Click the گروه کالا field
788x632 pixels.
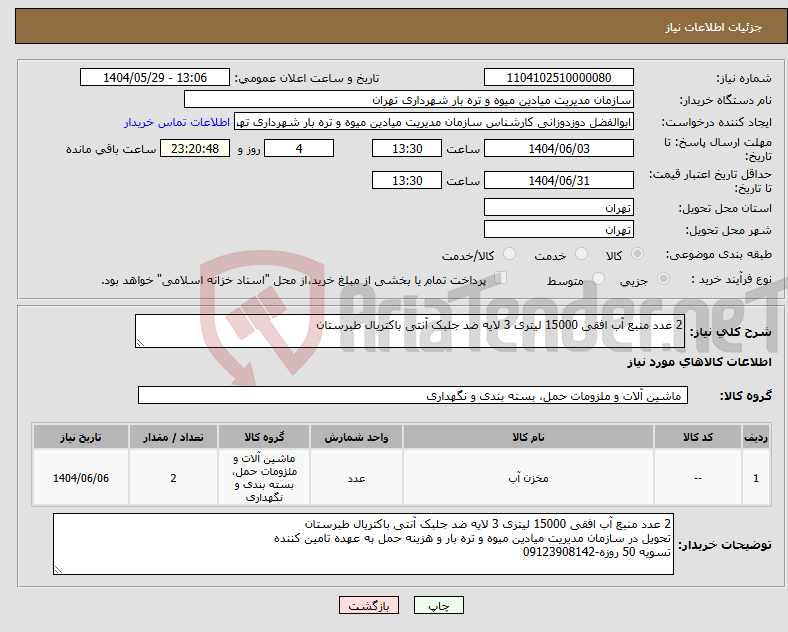click(413, 395)
